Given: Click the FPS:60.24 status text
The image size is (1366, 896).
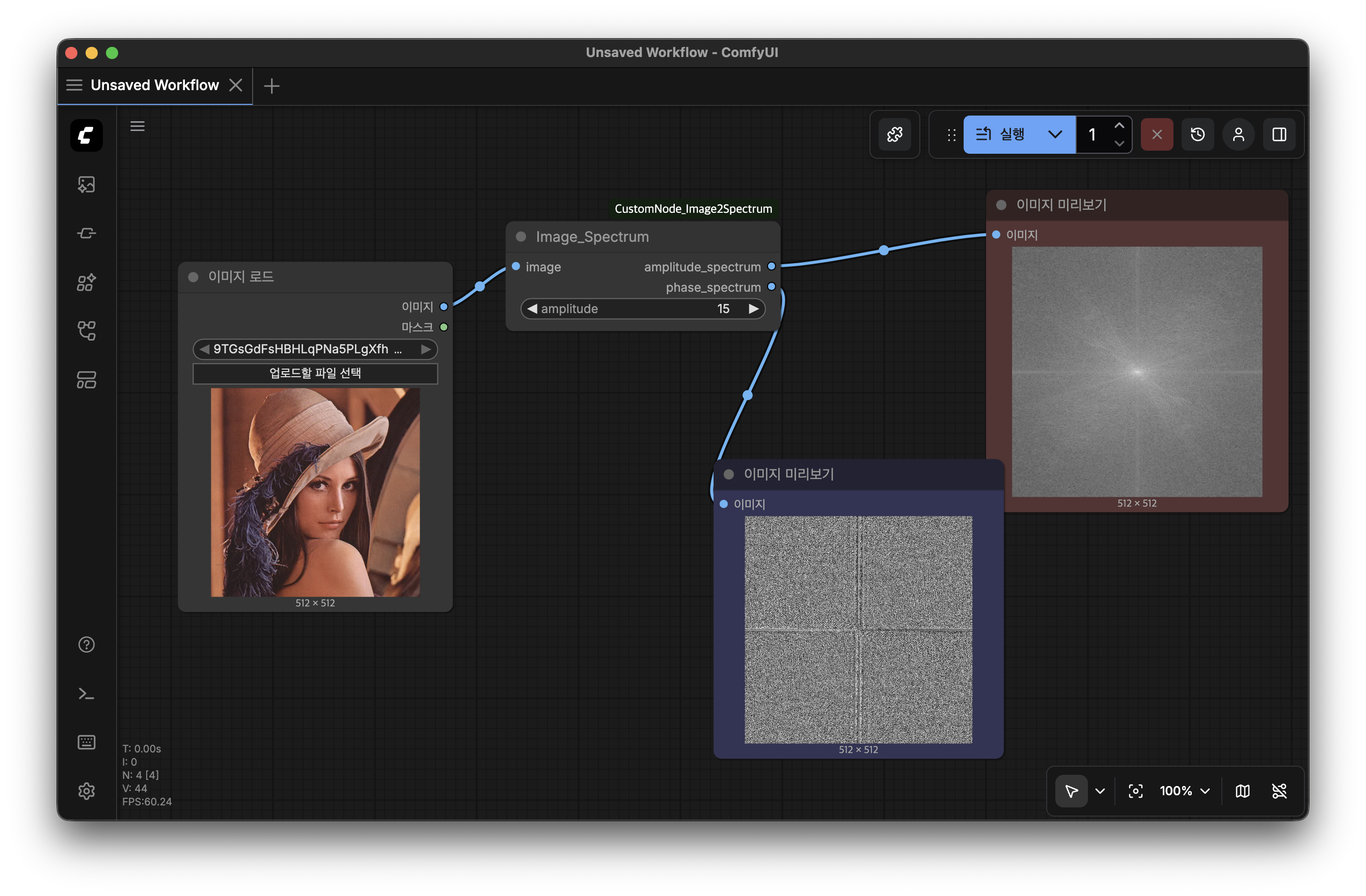Looking at the screenshot, I should tap(147, 801).
